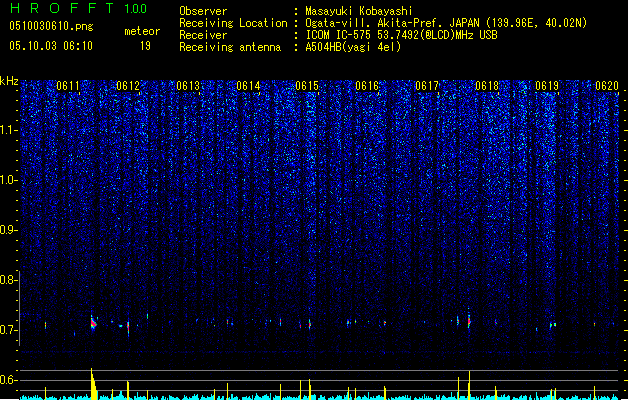Click the 0.7 frequency axis label
The width and height of the screenshot is (629, 400).
pos(9,330)
